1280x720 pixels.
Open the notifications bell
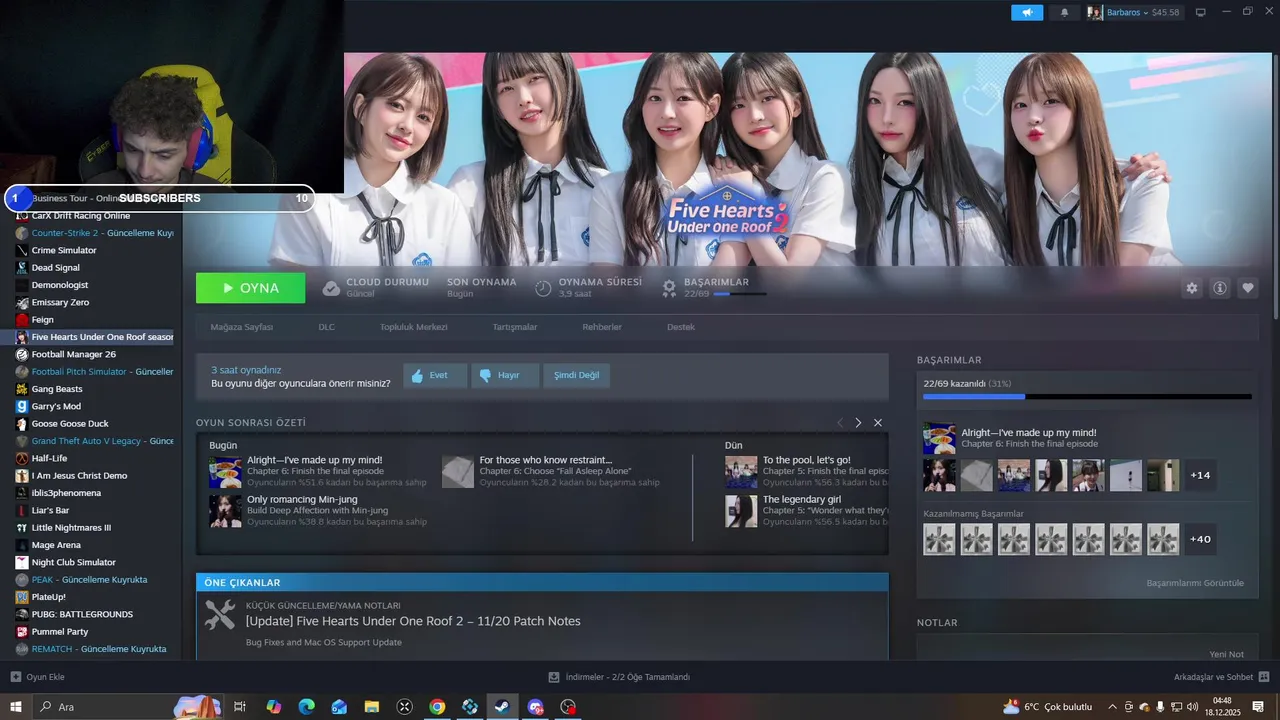click(1064, 12)
